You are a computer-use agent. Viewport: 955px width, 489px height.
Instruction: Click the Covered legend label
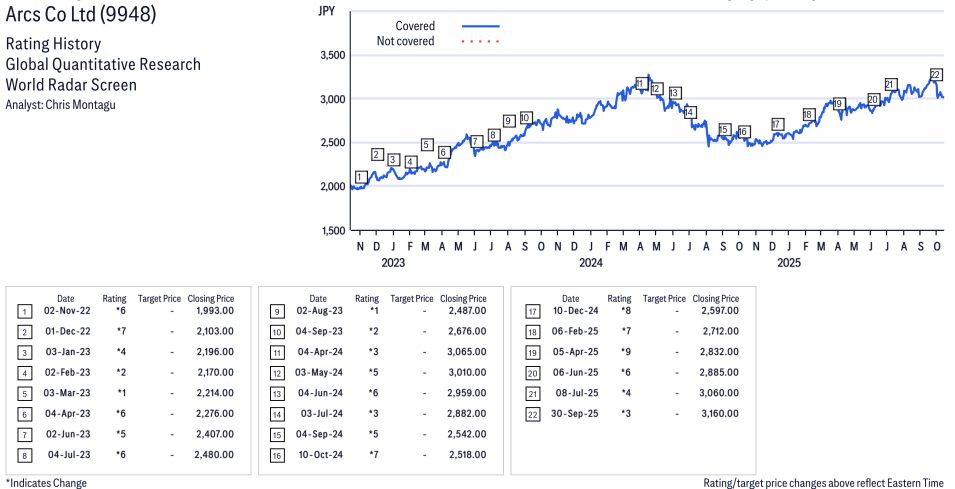coord(415,26)
